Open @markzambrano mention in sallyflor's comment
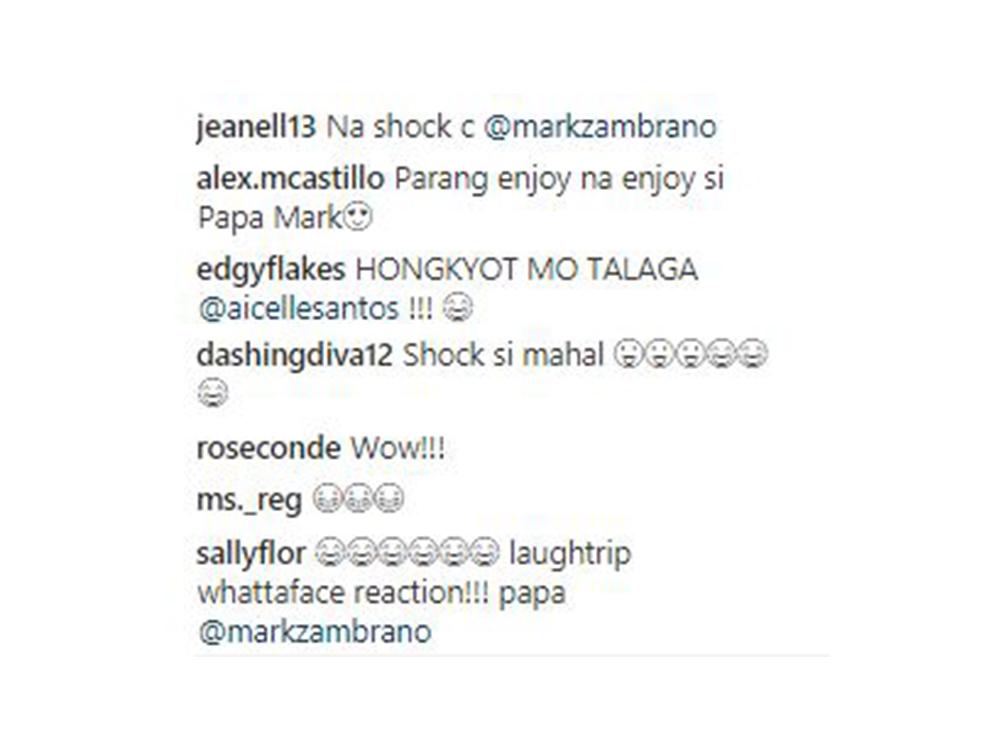This screenshot has width=1000, height=750. (315, 633)
